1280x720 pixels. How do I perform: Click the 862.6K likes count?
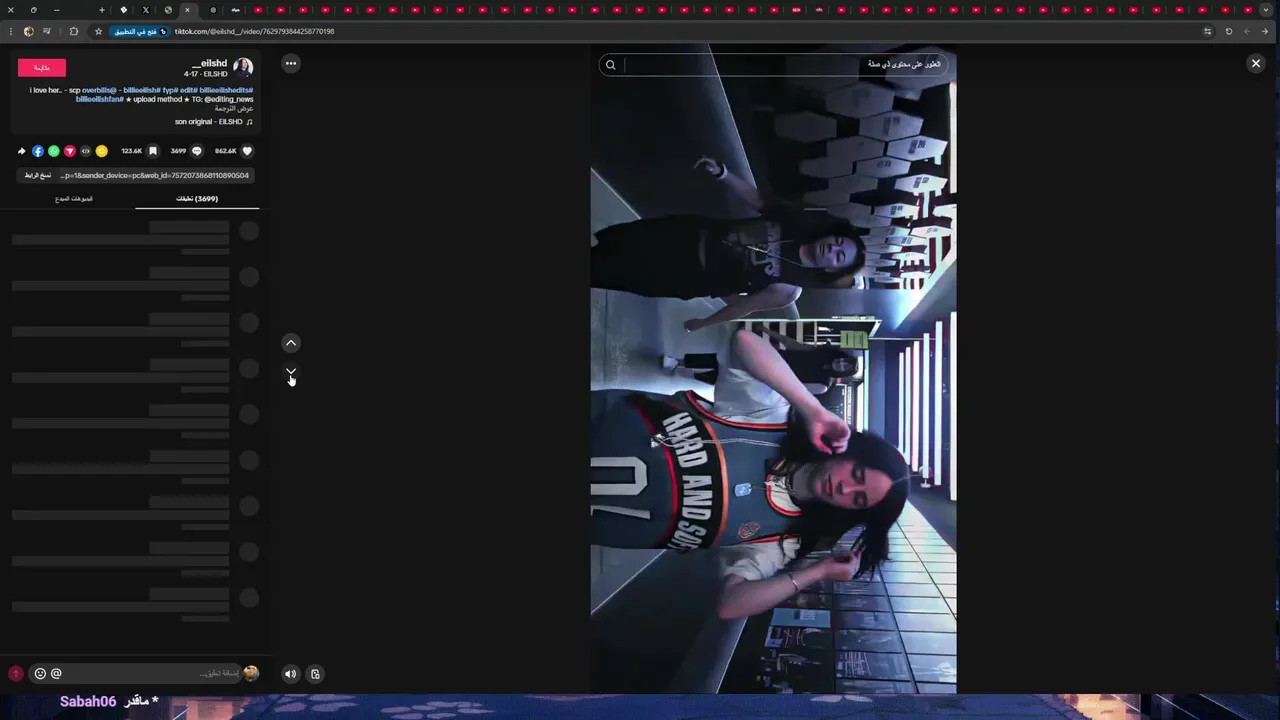(x=226, y=151)
